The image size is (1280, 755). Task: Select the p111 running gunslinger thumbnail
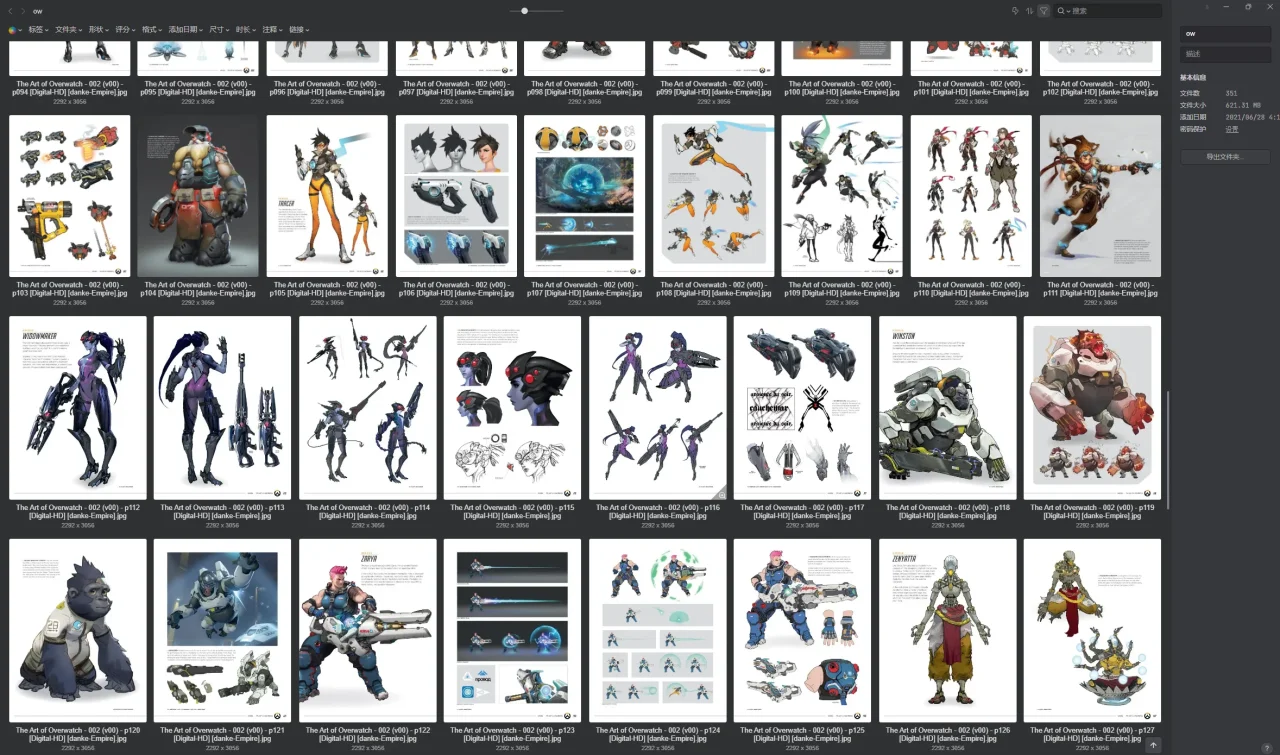[1100, 196]
